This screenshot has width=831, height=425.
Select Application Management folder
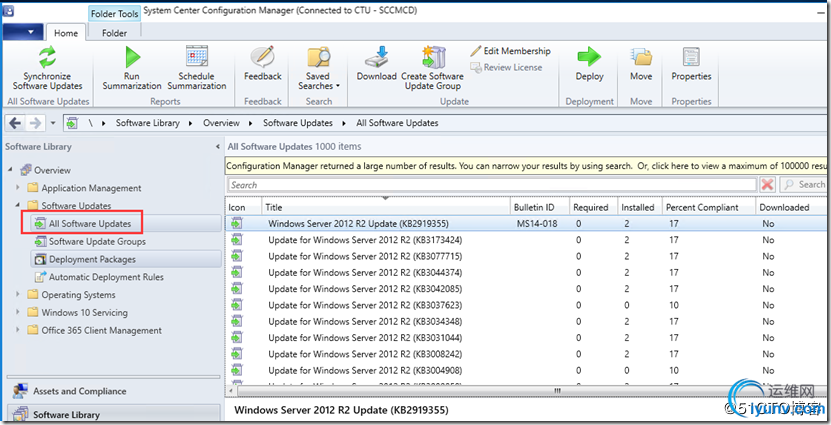(84, 188)
